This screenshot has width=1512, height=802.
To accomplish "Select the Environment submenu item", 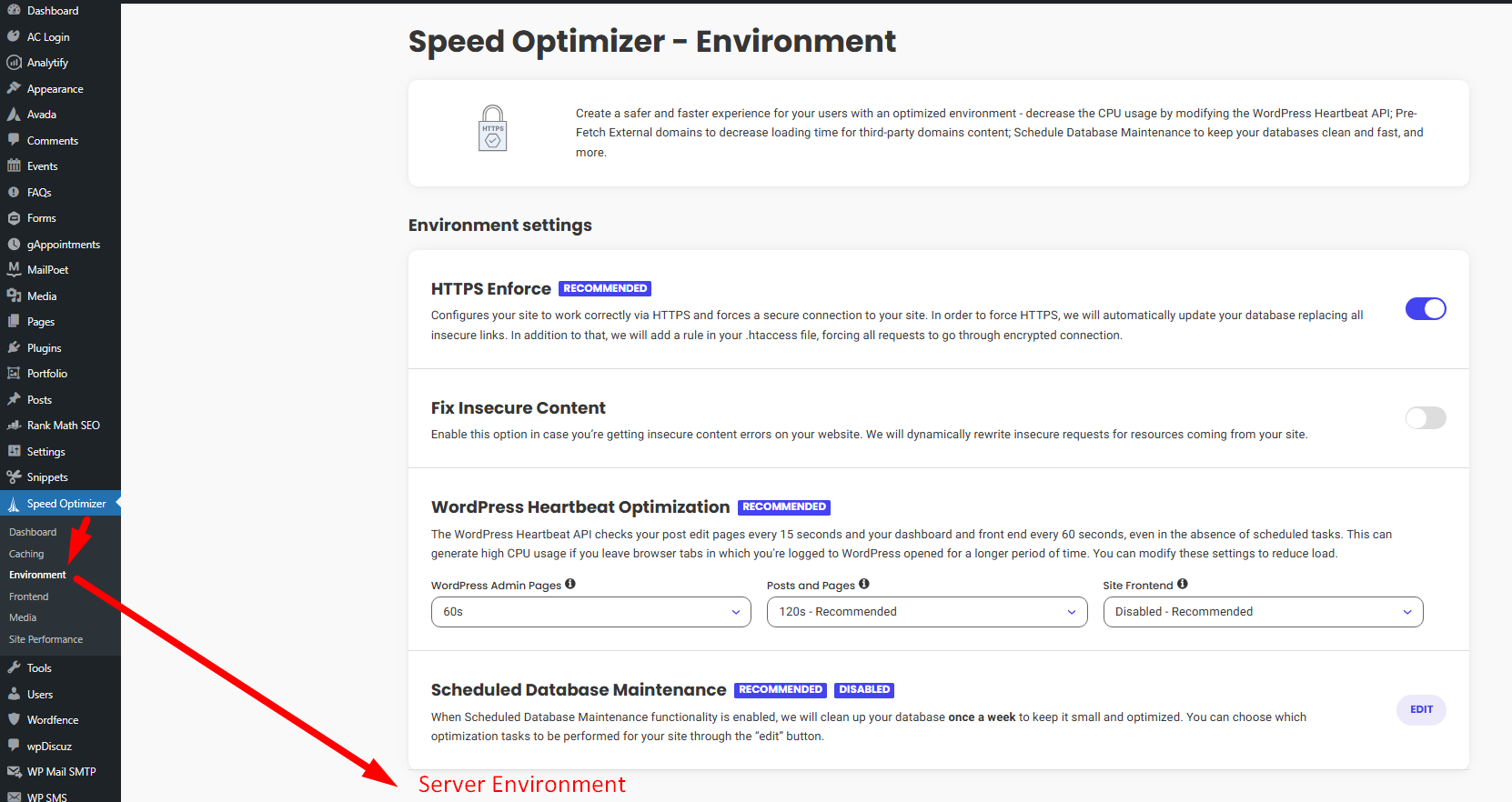I will click(37, 575).
